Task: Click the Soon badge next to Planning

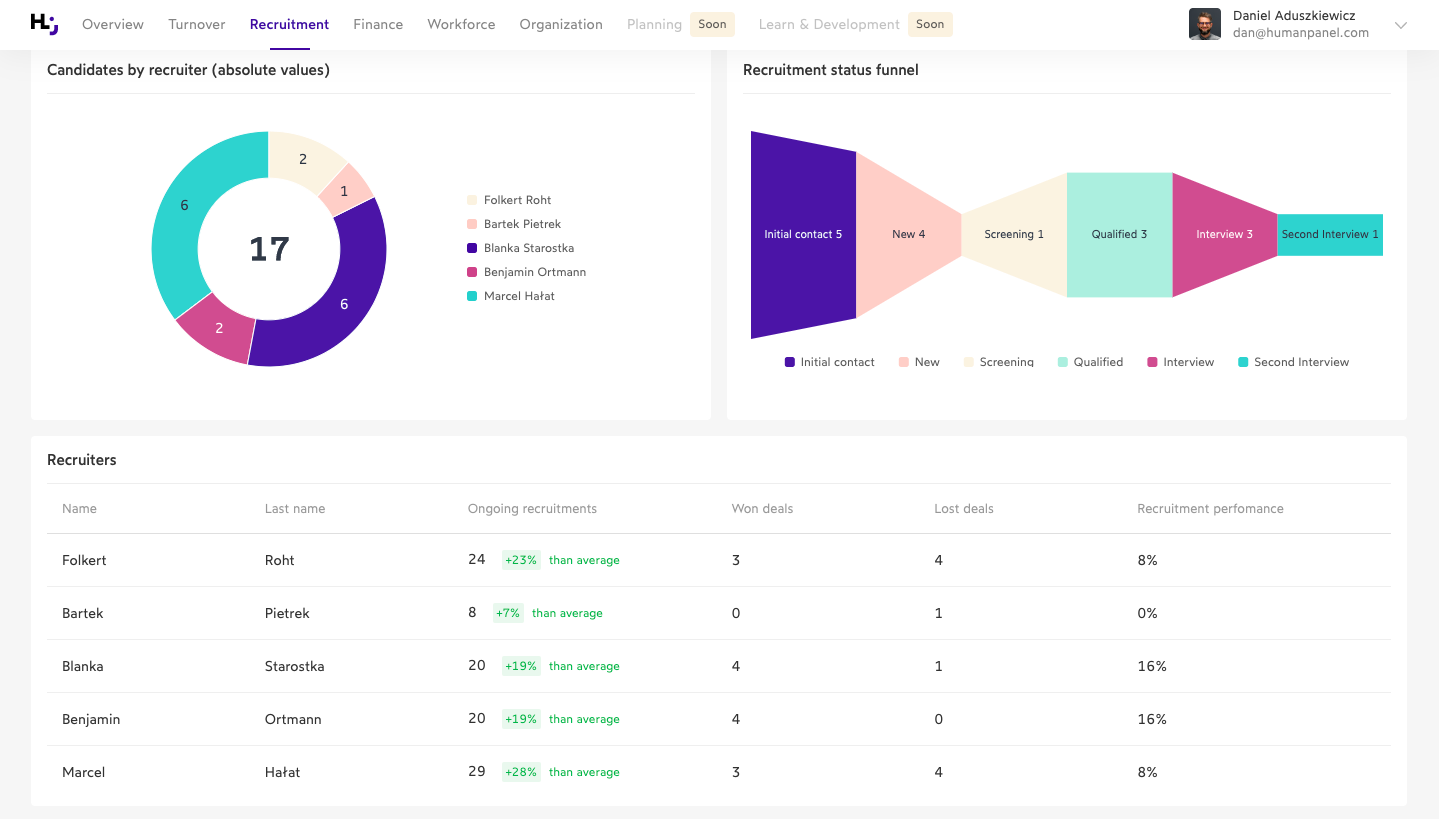Action: [712, 23]
